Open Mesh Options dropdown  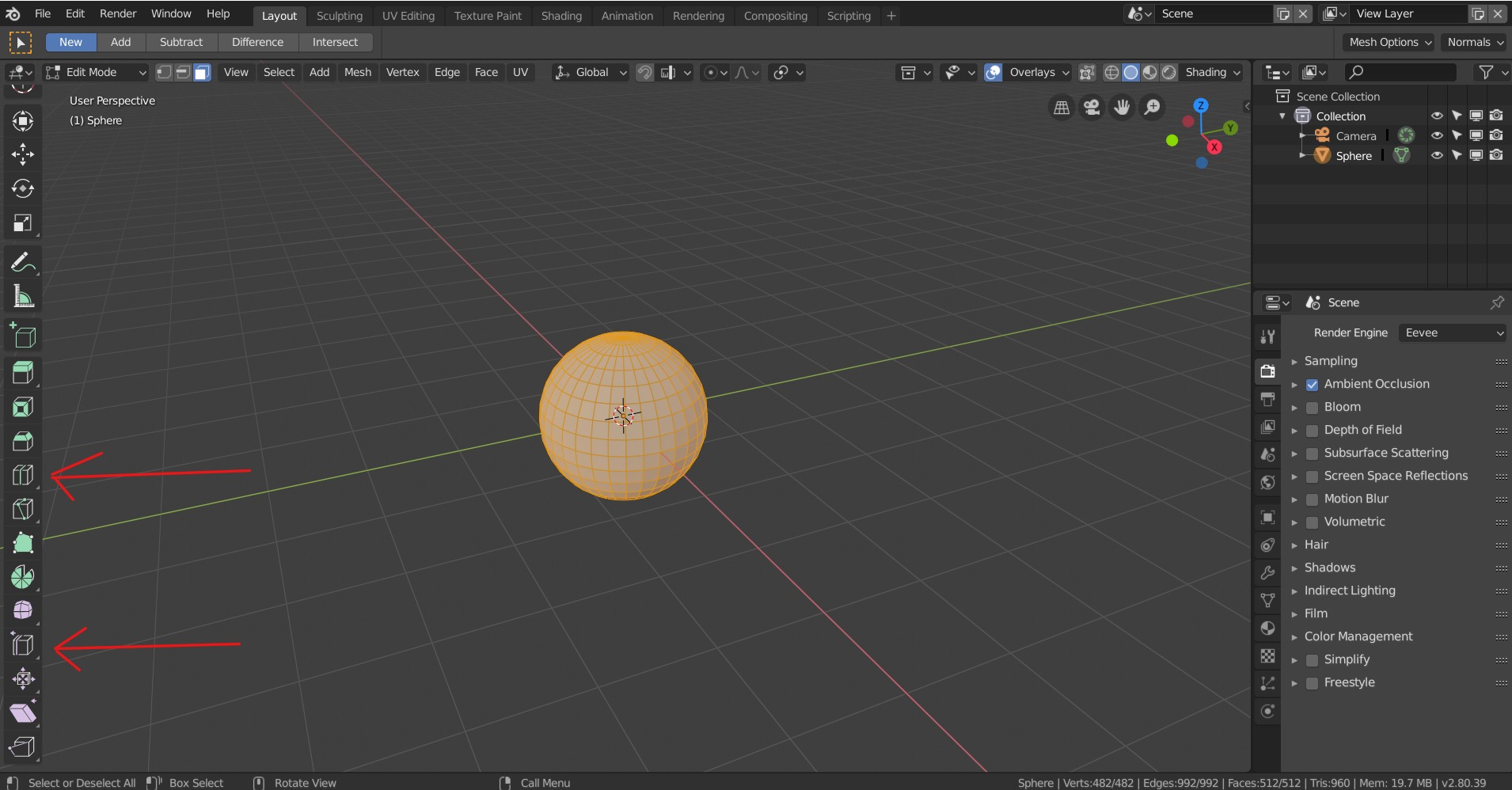1390,42
